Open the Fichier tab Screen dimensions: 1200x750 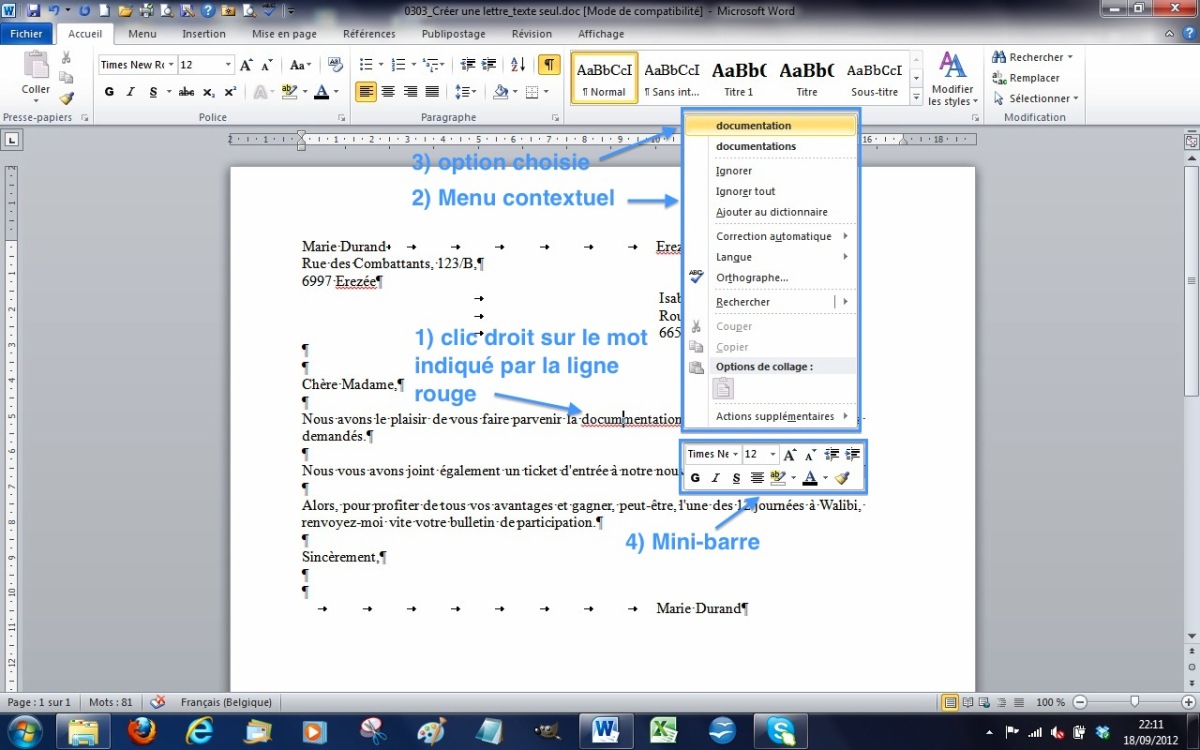pyautogui.click(x=27, y=33)
